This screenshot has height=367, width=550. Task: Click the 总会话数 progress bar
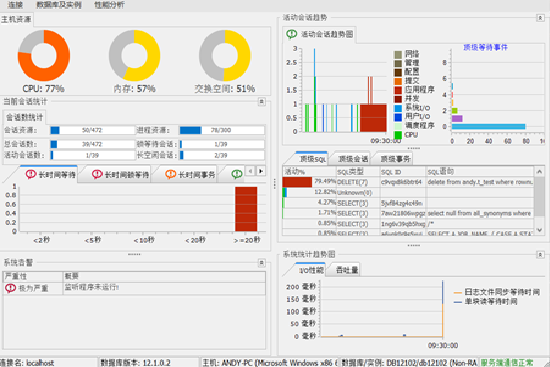tap(93, 144)
